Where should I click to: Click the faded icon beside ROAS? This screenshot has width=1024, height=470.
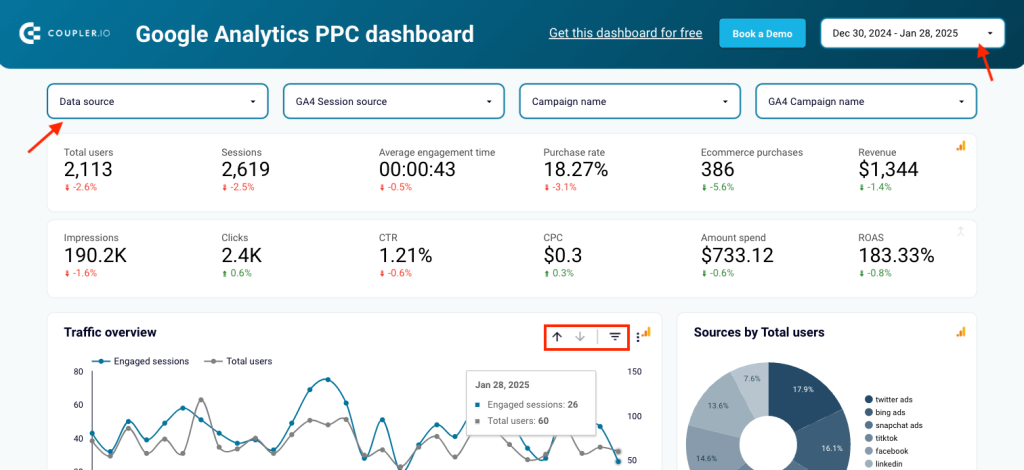(961, 231)
